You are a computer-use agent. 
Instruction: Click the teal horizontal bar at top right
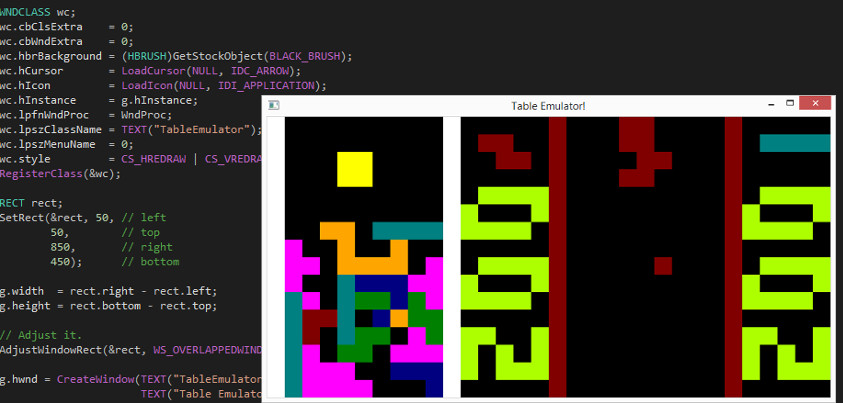click(x=794, y=143)
